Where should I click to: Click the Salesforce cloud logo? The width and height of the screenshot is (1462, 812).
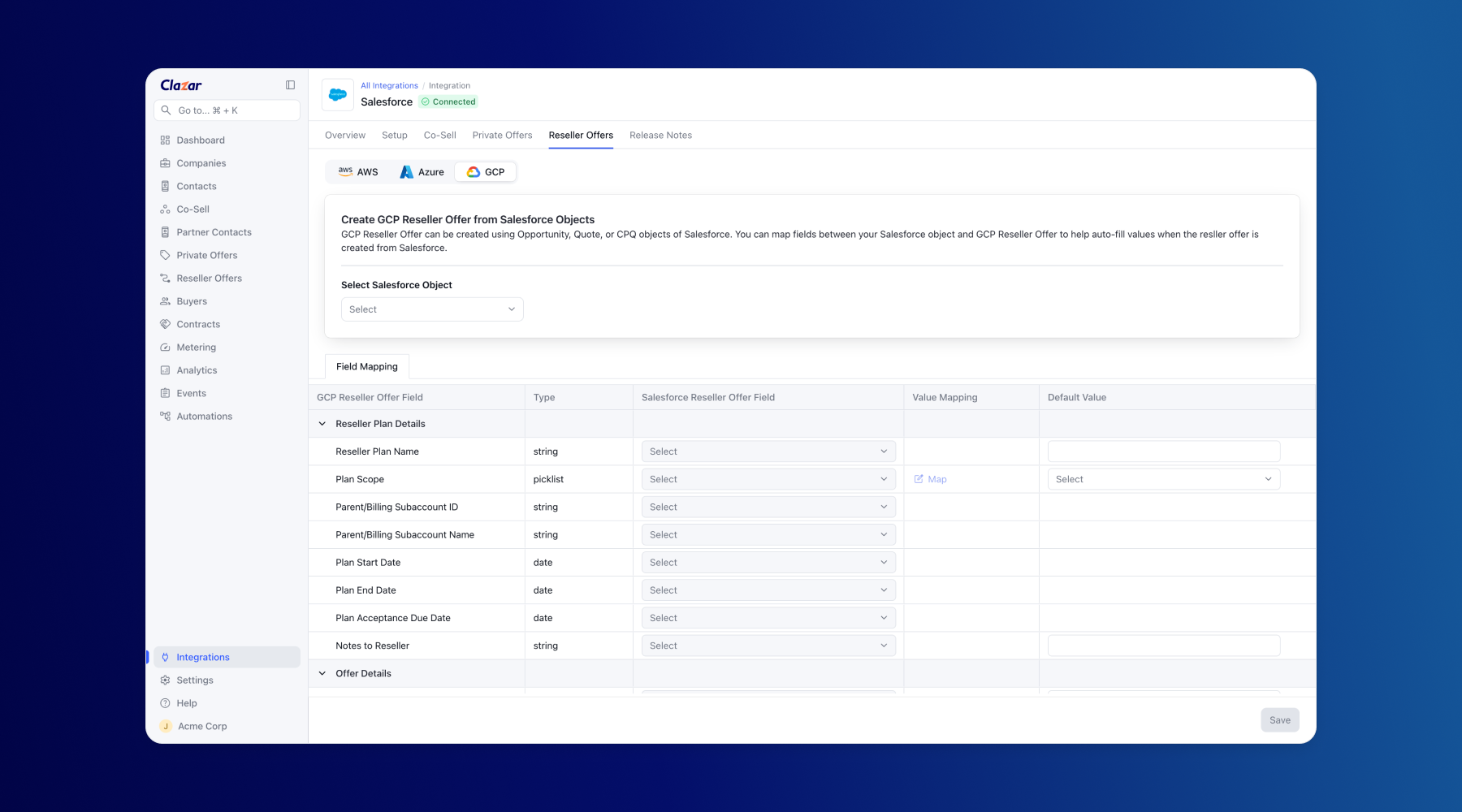(x=338, y=94)
